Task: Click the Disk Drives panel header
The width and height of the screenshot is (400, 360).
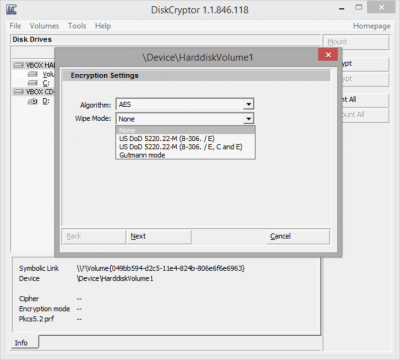Action: tap(165, 40)
